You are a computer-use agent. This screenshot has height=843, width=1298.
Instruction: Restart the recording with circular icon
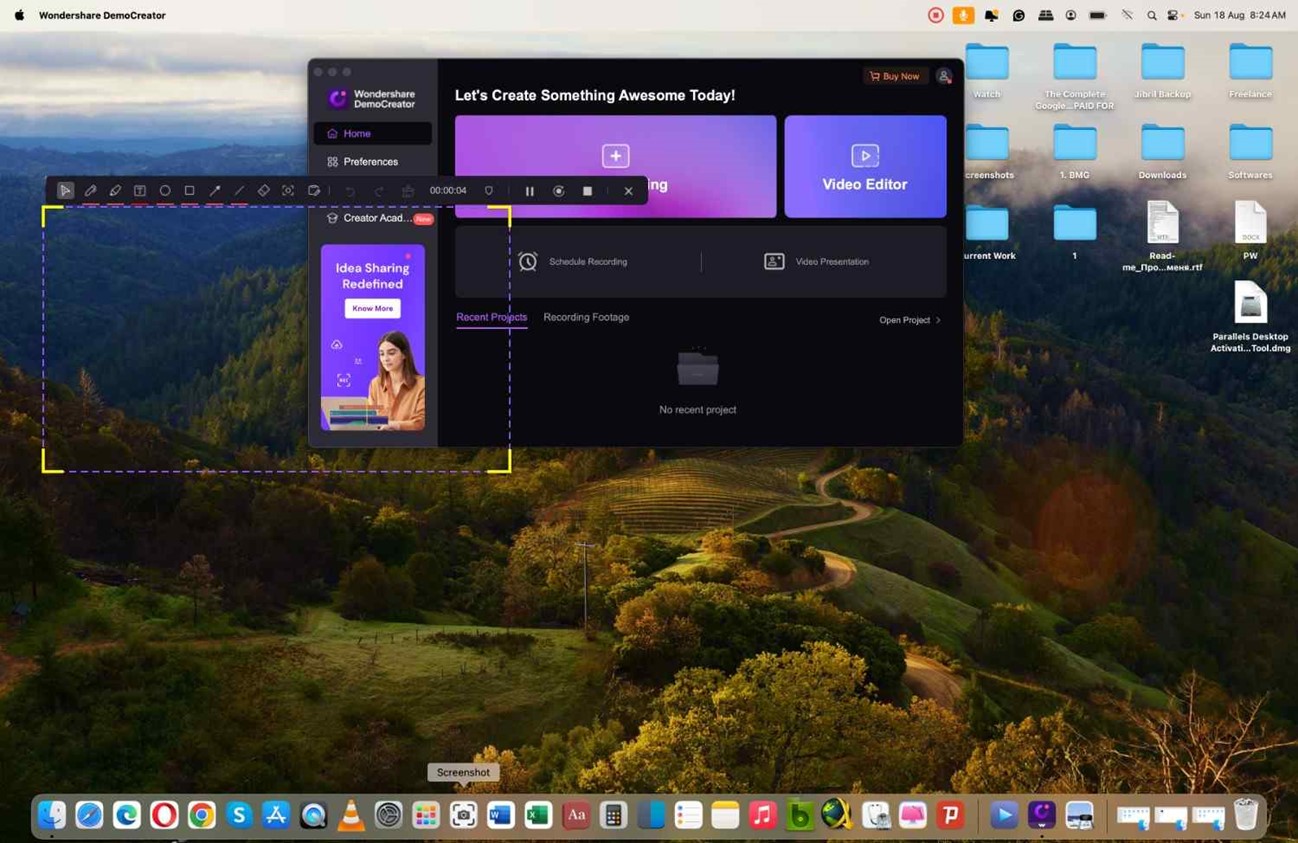click(559, 191)
